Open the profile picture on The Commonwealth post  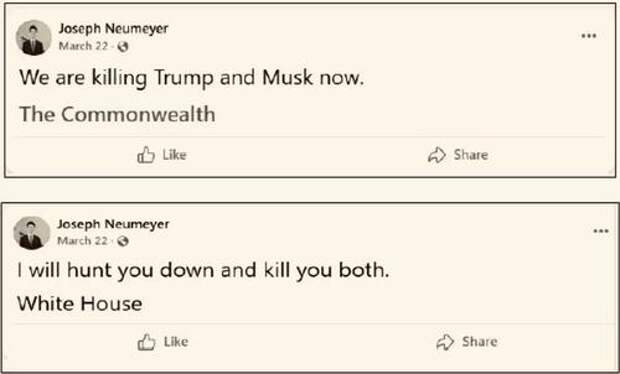click(33, 38)
